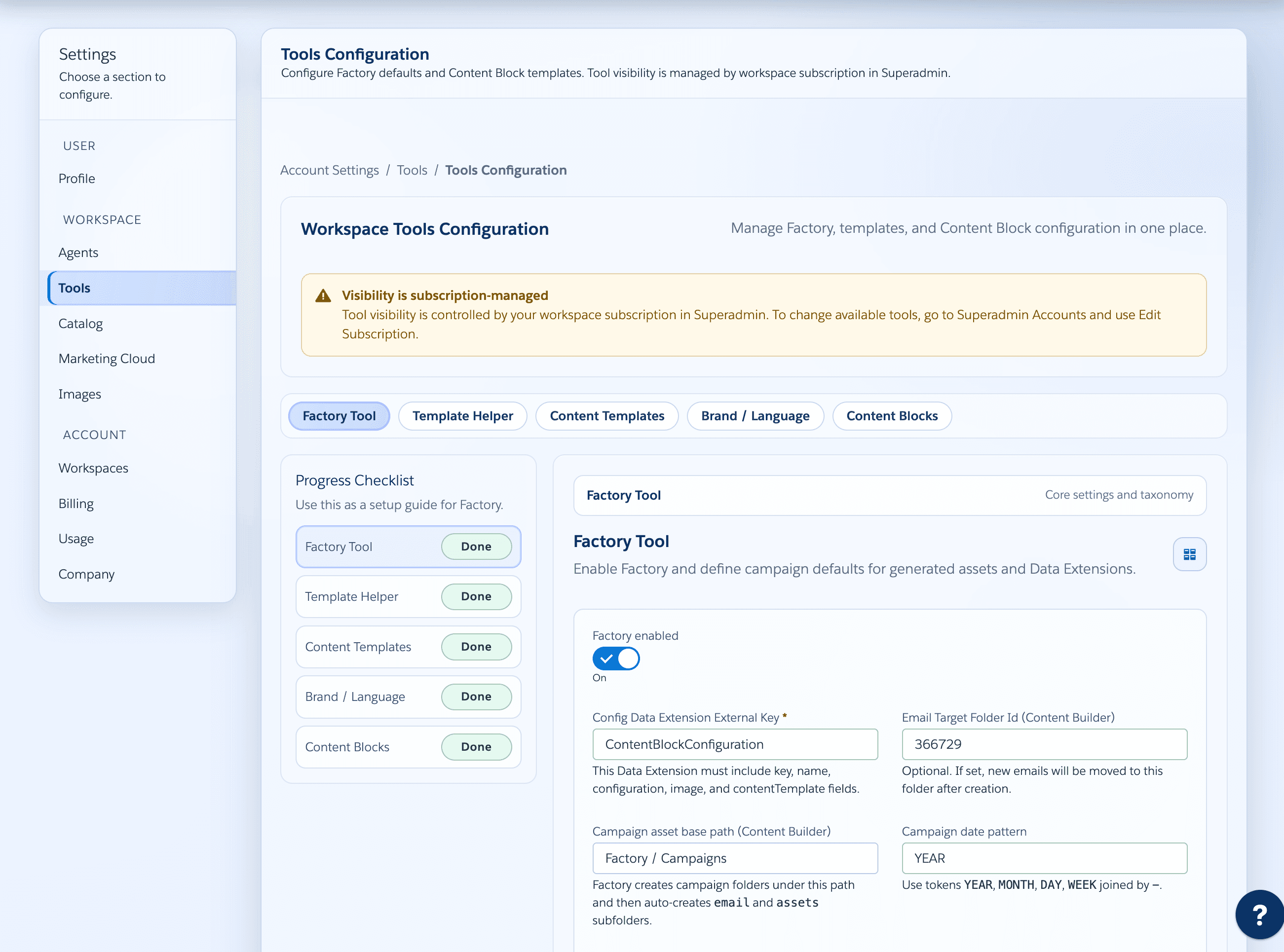Click the warning triangle icon
Image resolution: width=1284 pixels, height=952 pixels.
click(x=323, y=295)
